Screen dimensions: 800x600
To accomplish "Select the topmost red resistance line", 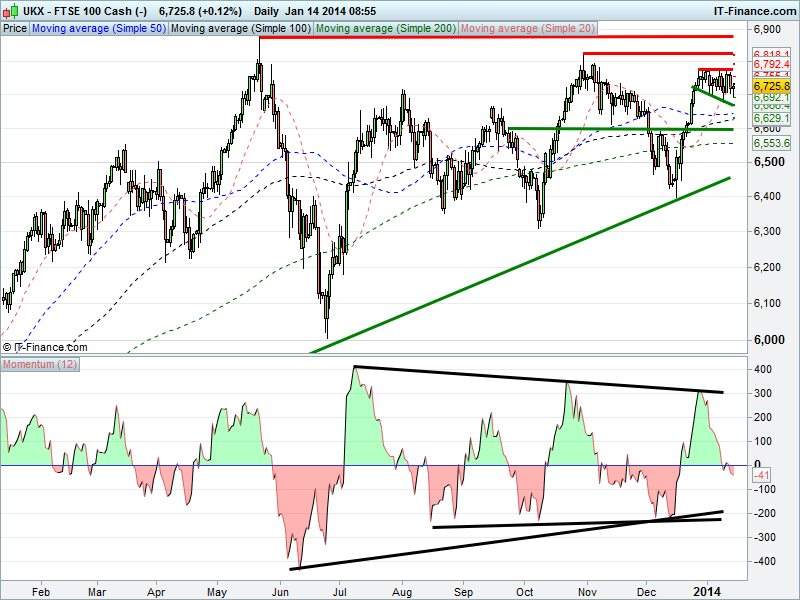I will tap(496, 37).
